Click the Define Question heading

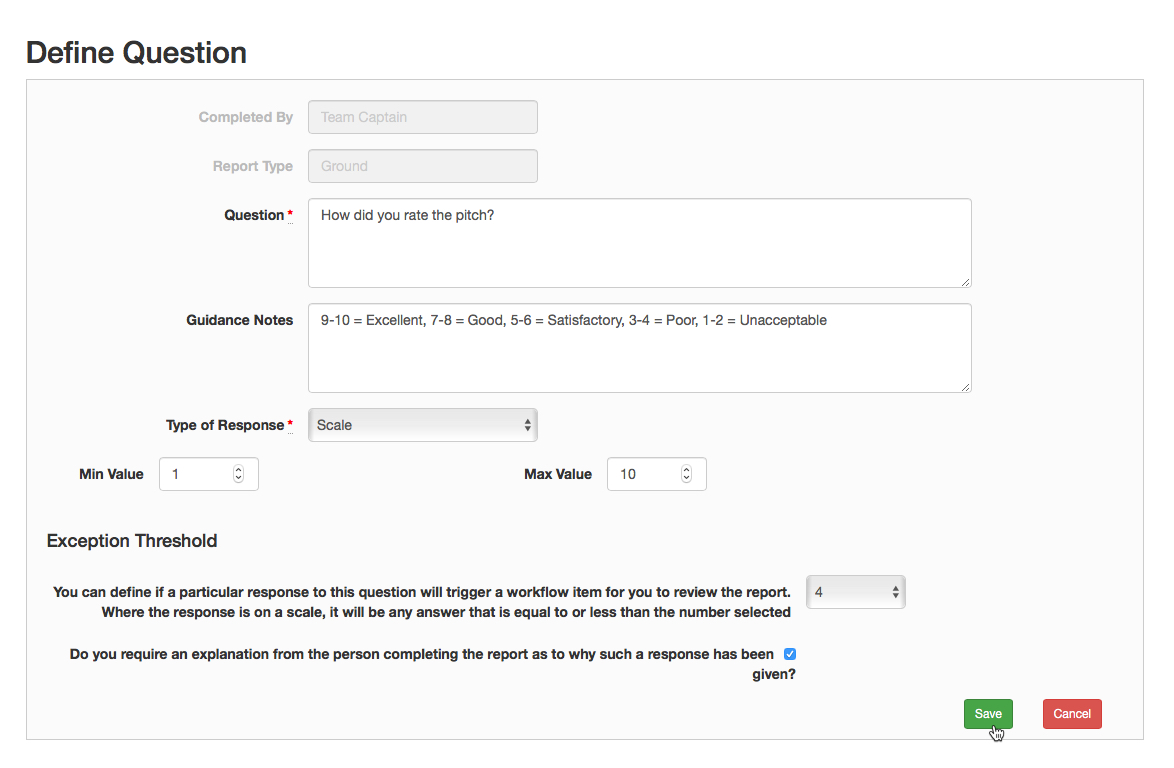136,52
